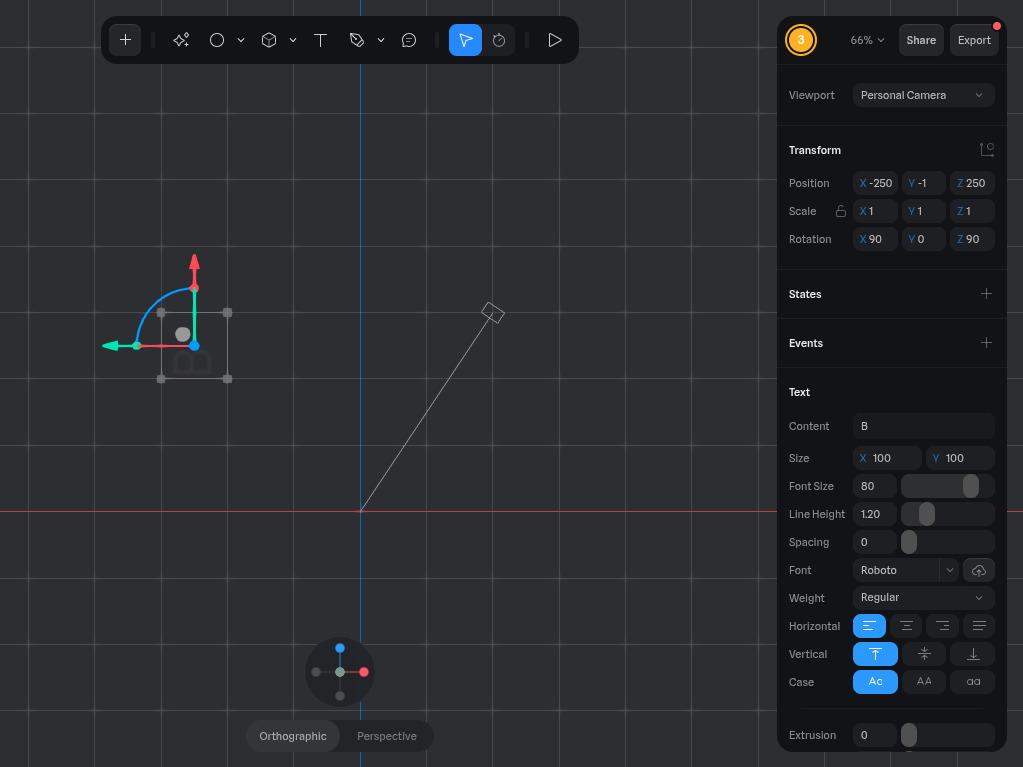Set horizontal alignment to justify
This screenshot has width=1023, height=767.
pos(979,626)
